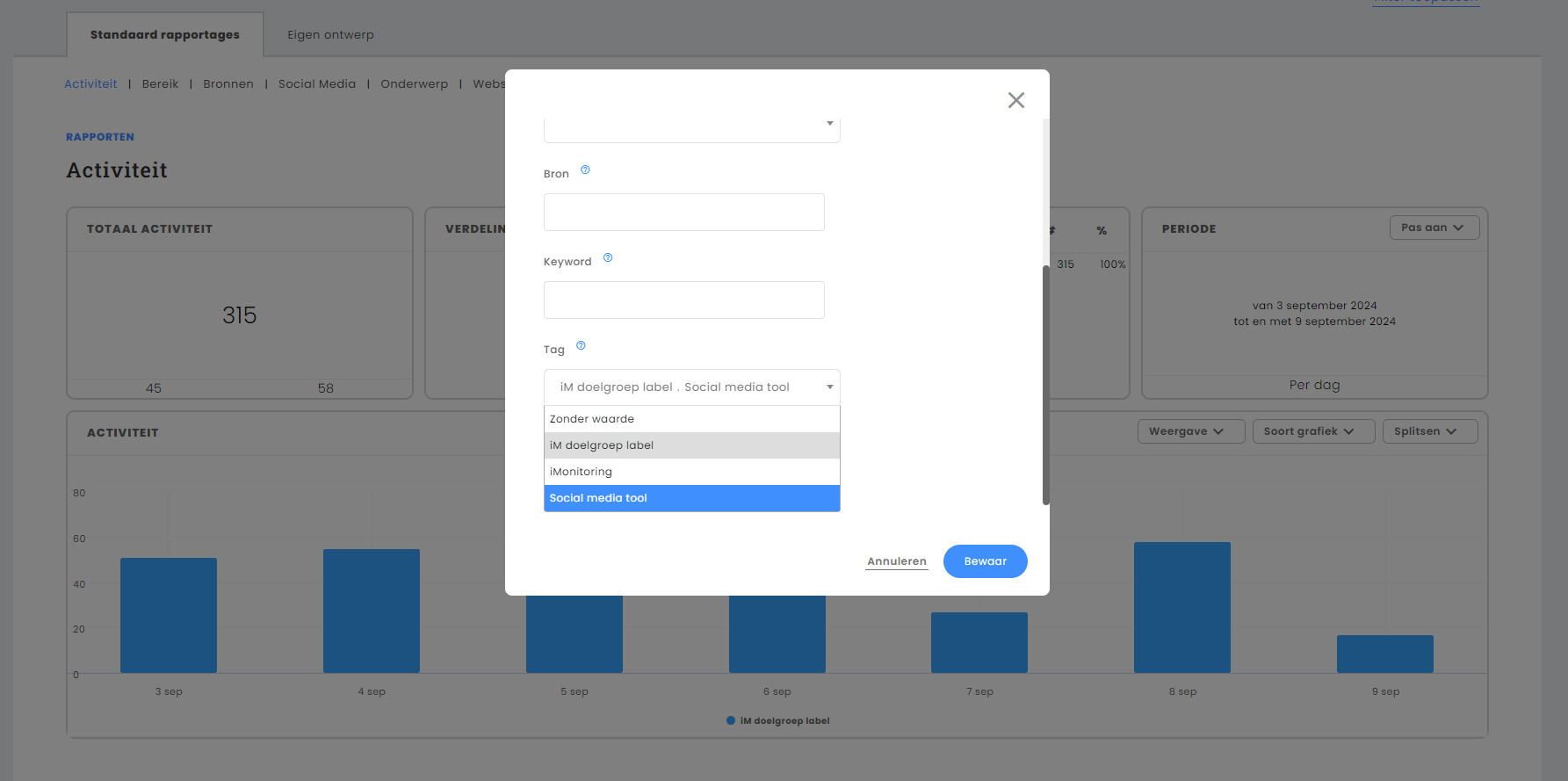Expand the 'Pas aan' period dropdown
Image resolution: width=1568 pixels, height=781 pixels.
pyautogui.click(x=1434, y=228)
